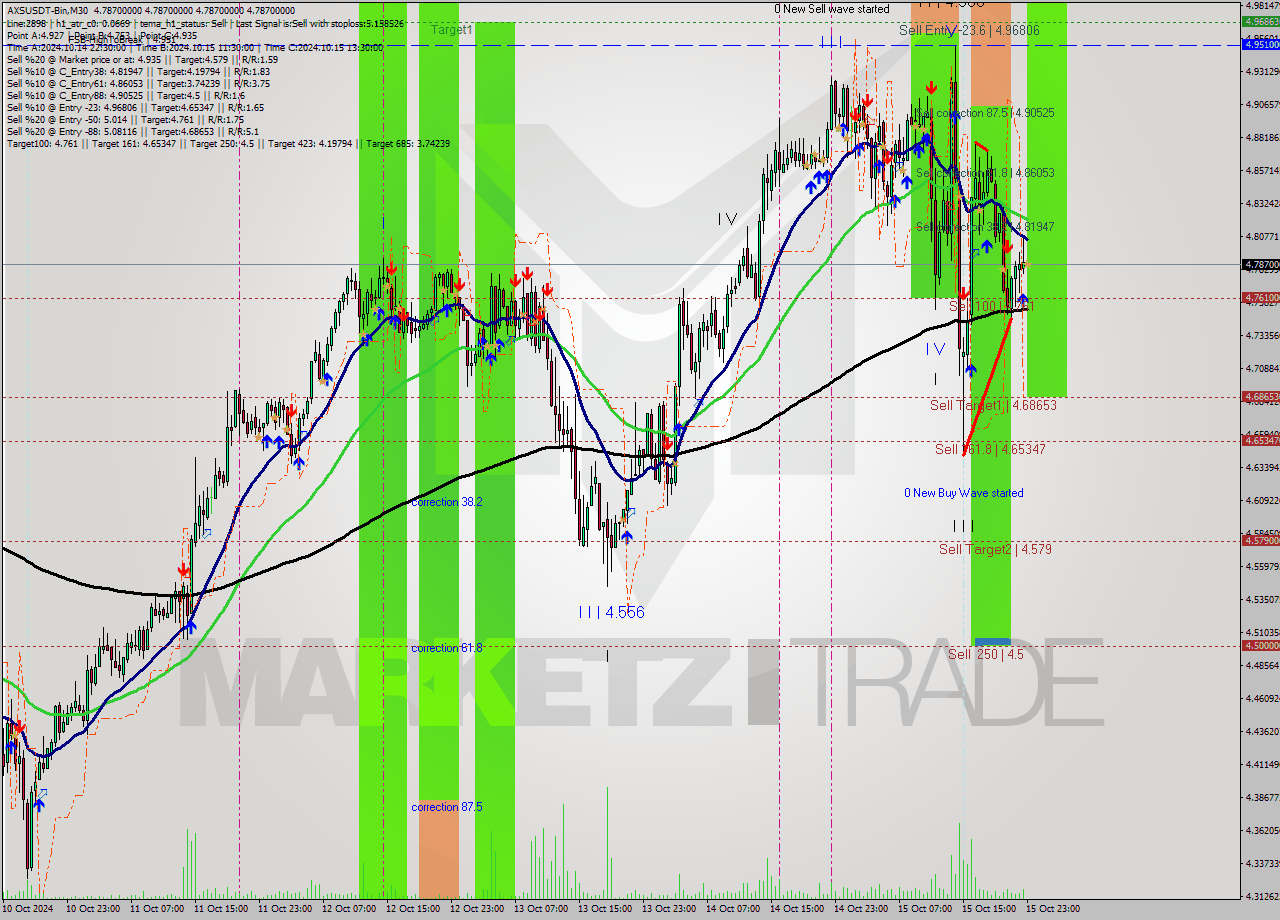
Task: Click the '12 Oct 07:00' time label
Action: [x=347, y=909]
